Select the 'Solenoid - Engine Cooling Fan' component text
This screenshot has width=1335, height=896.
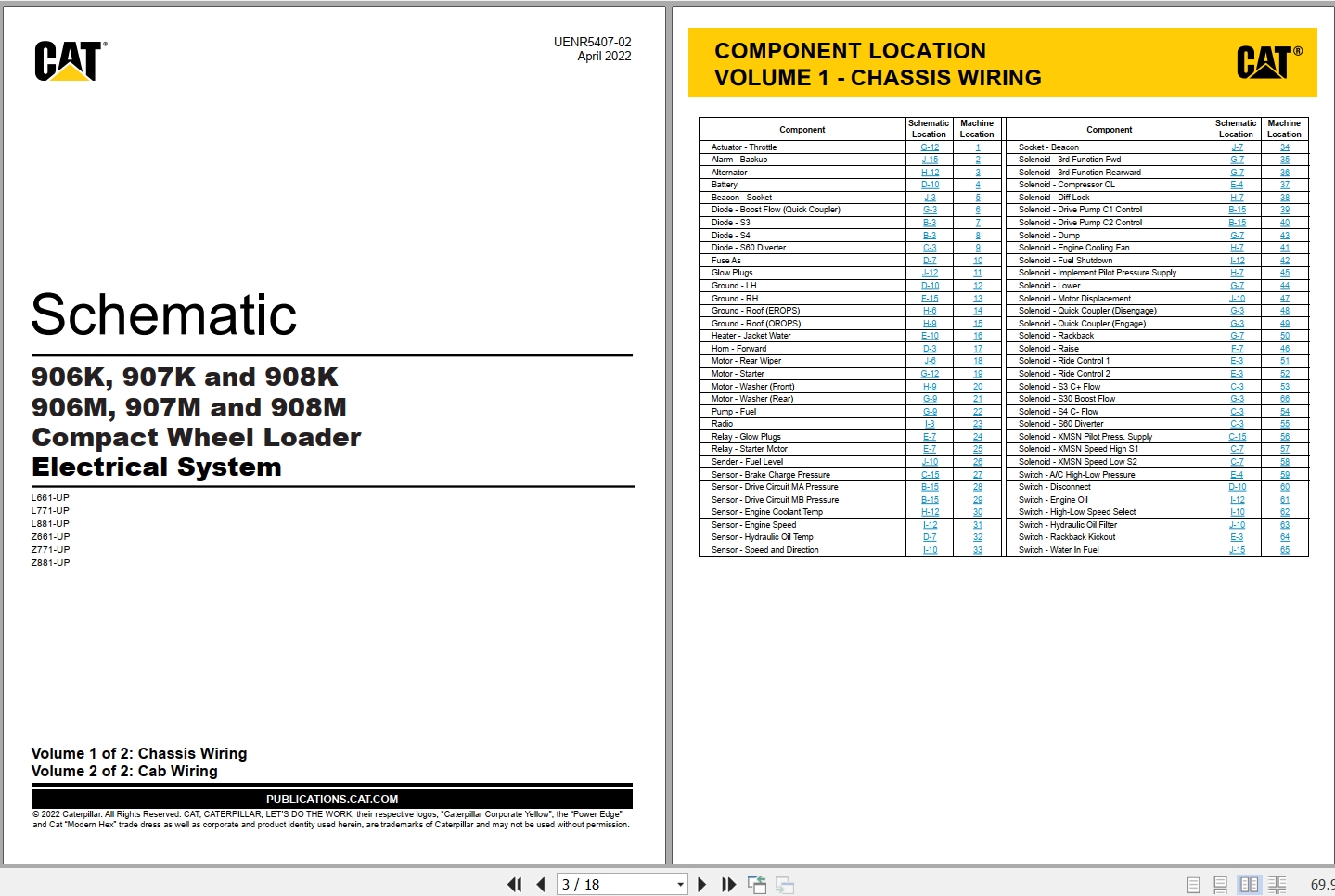pyautogui.click(x=1074, y=248)
